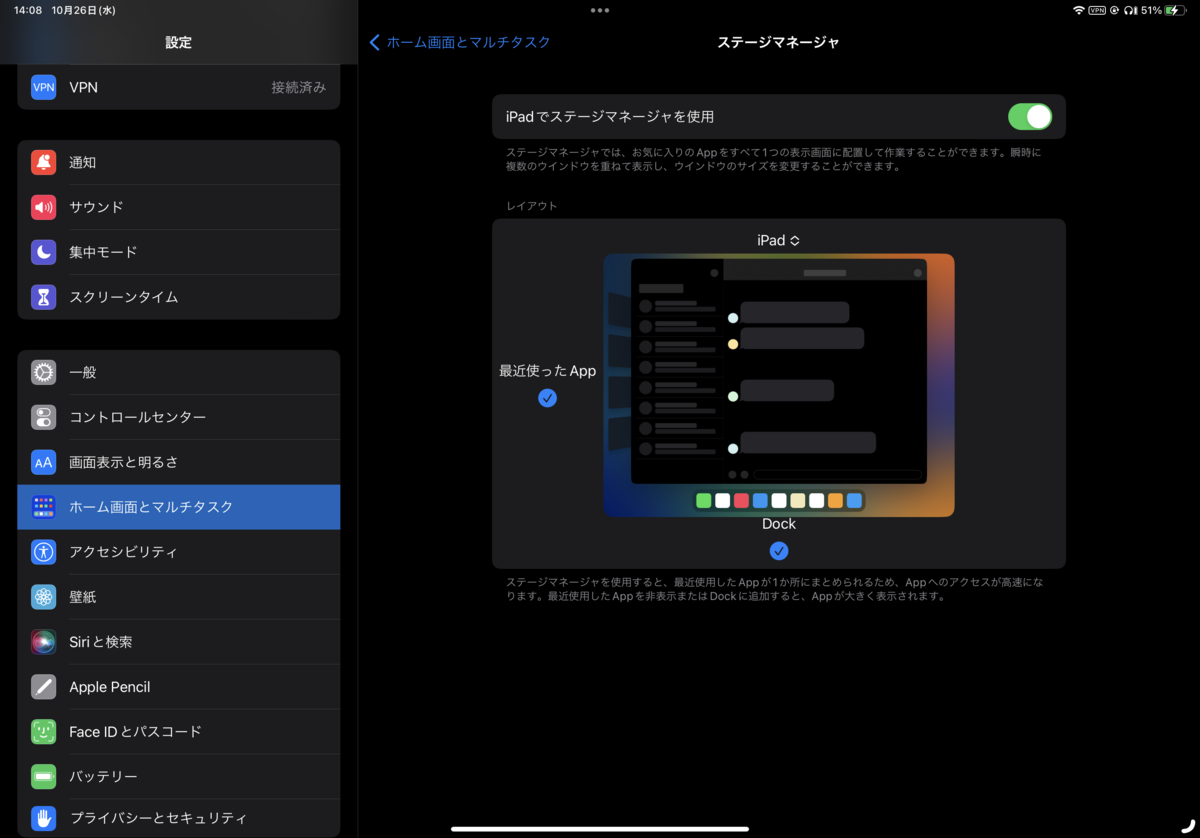Select 集中モード in the sidebar
Viewport: 1200px width, 838px height.
[179, 252]
